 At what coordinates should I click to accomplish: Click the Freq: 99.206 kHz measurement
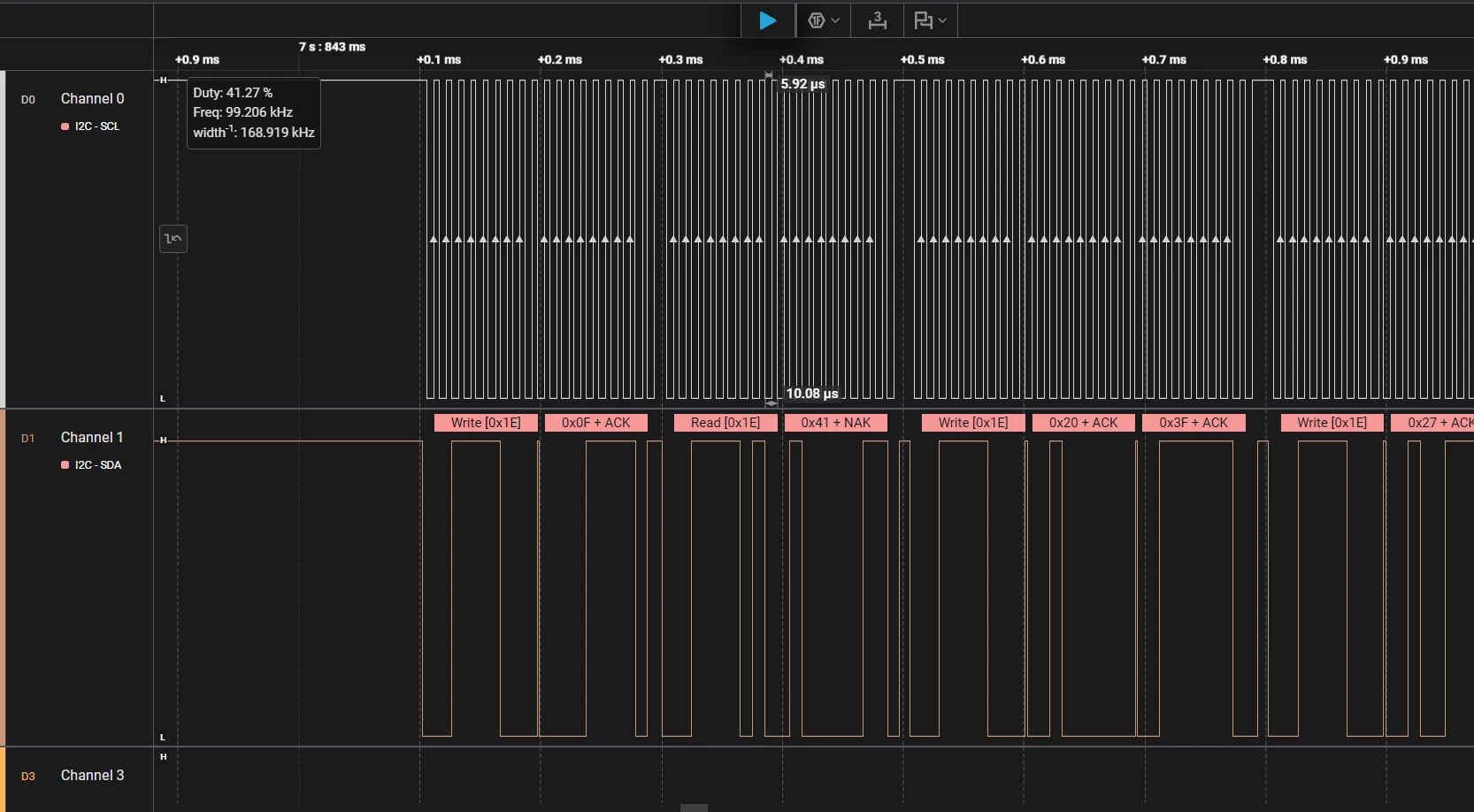click(243, 112)
